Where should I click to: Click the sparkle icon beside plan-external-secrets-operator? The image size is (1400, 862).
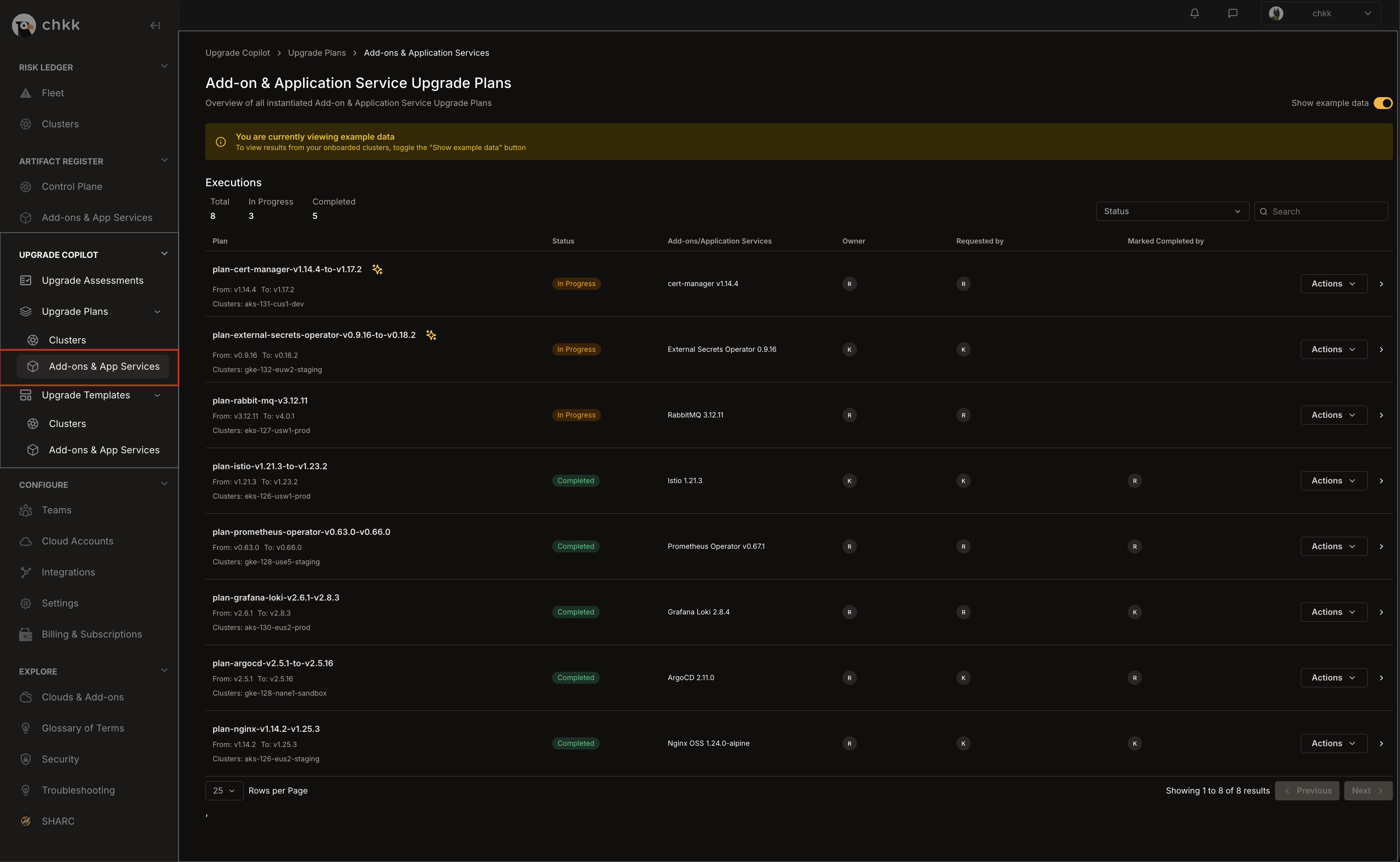431,335
